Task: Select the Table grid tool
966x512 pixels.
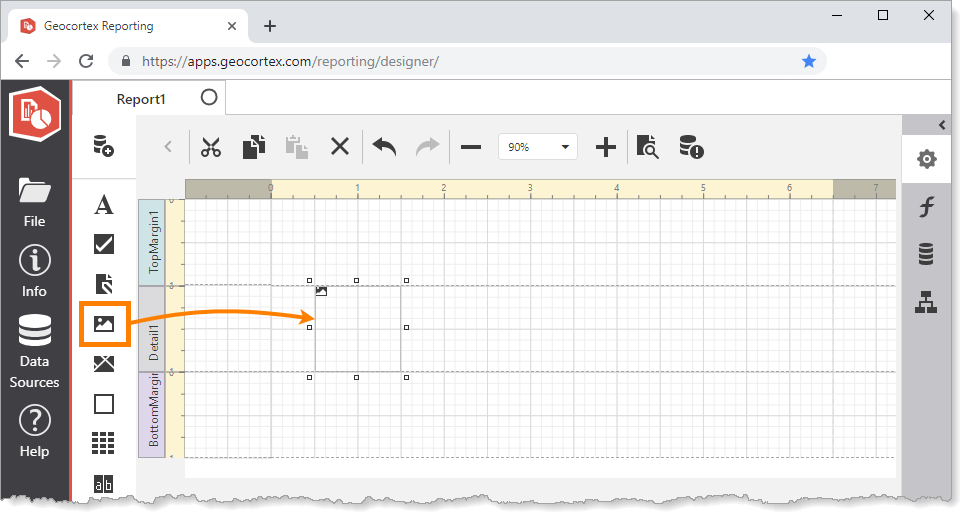Action: pyautogui.click(x=104, y=442)
